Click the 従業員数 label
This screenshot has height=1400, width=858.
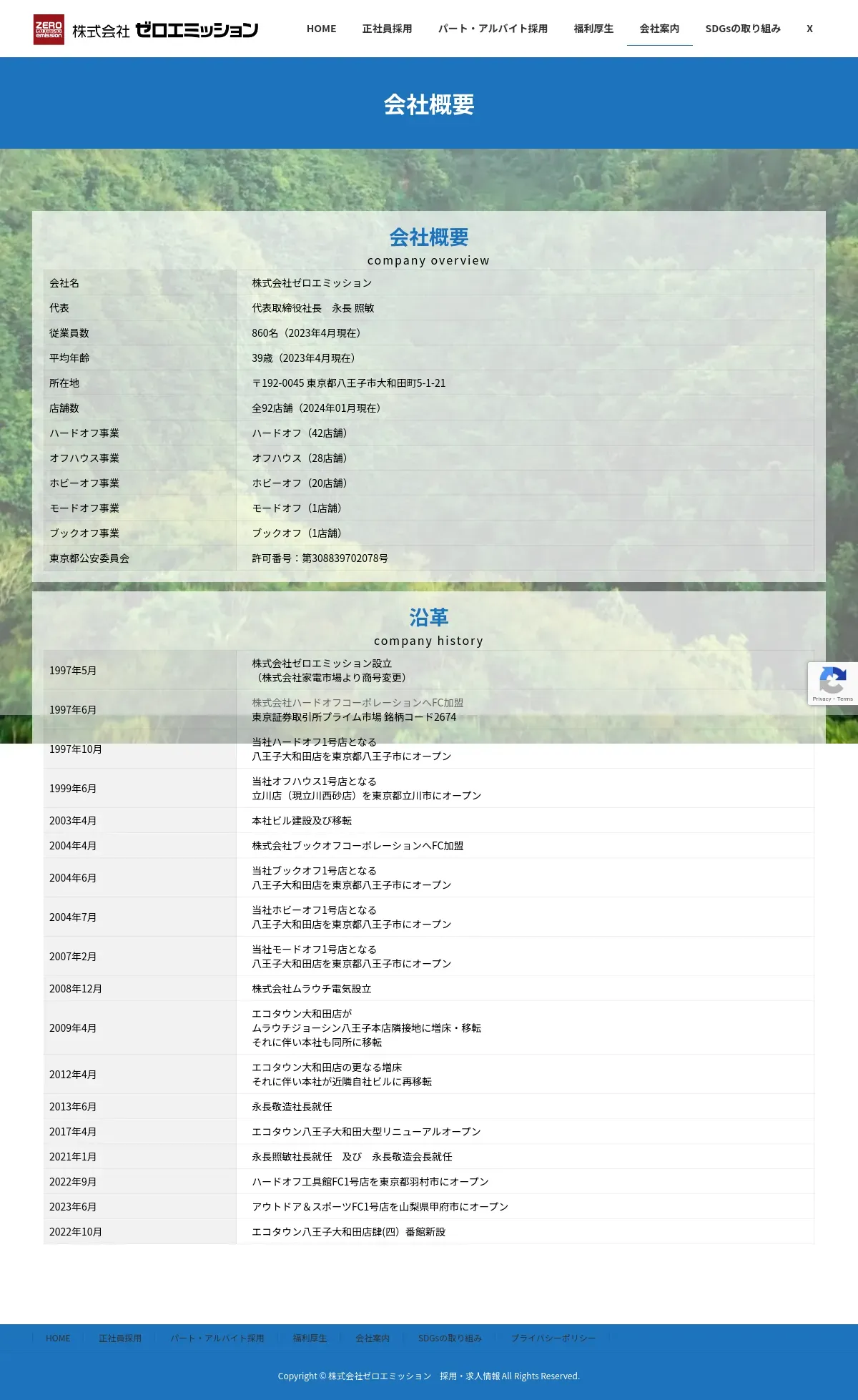[69, 333]
